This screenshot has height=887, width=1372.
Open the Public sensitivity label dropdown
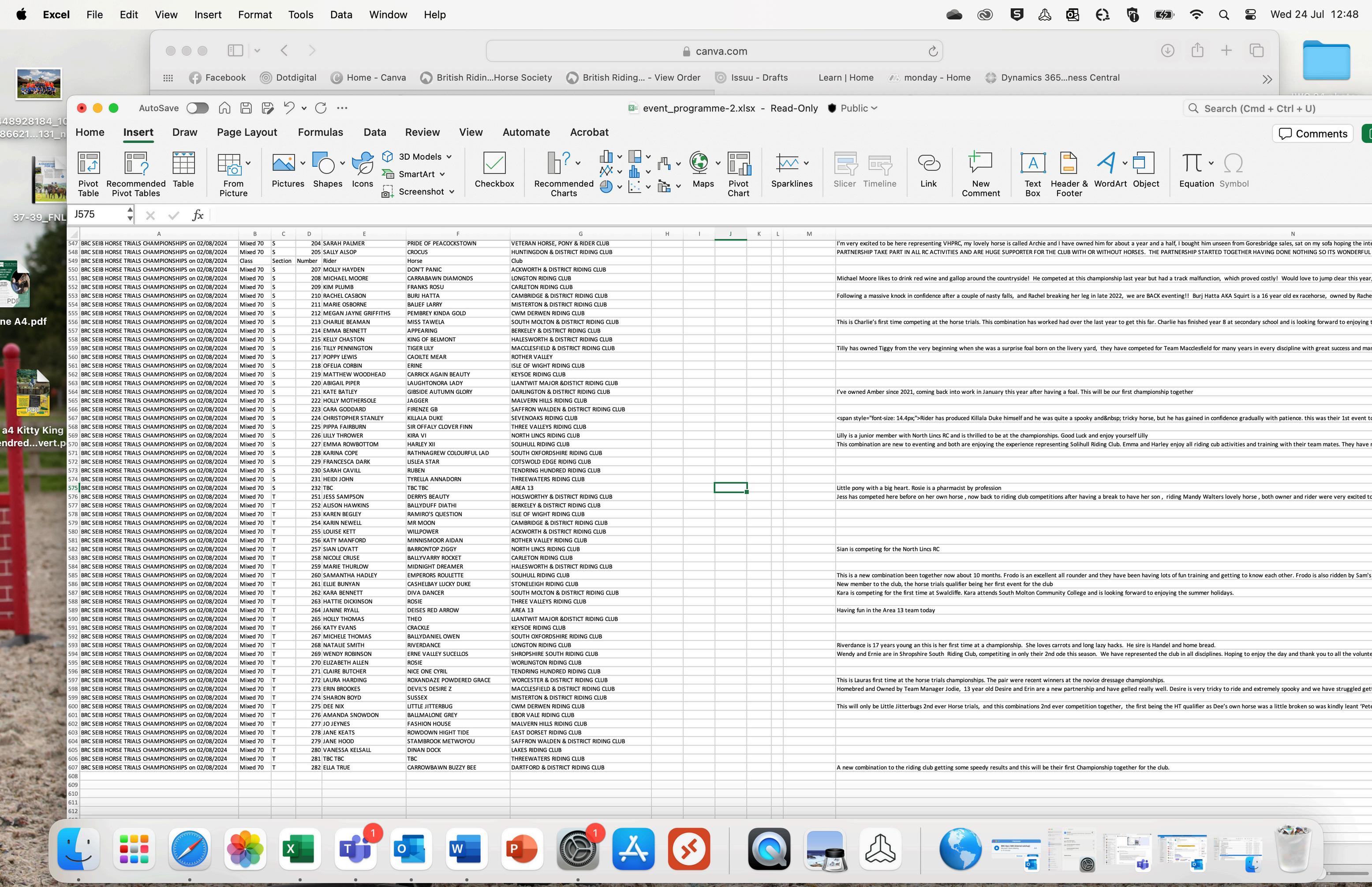point(853,108)
